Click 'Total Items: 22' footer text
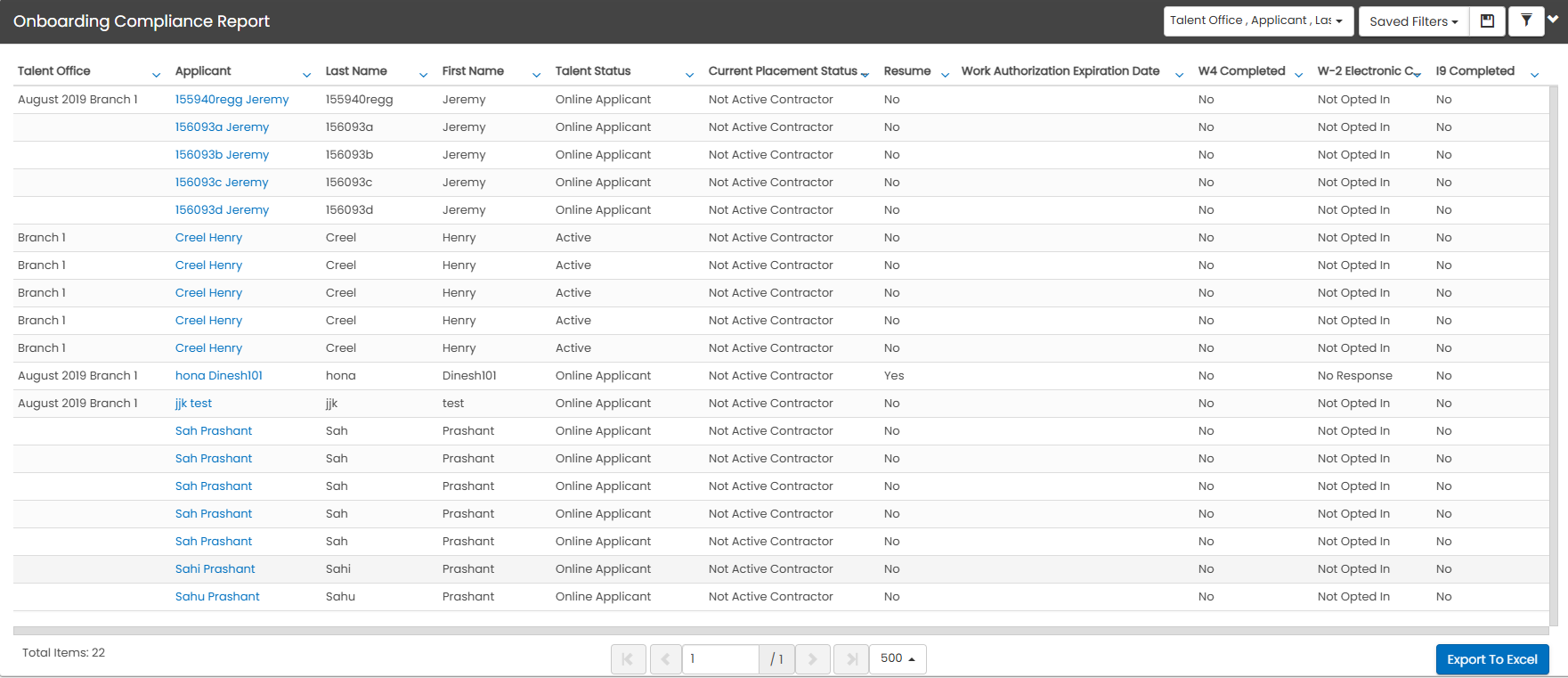Viewport: 1568px width, 678px height. [63, 653]
